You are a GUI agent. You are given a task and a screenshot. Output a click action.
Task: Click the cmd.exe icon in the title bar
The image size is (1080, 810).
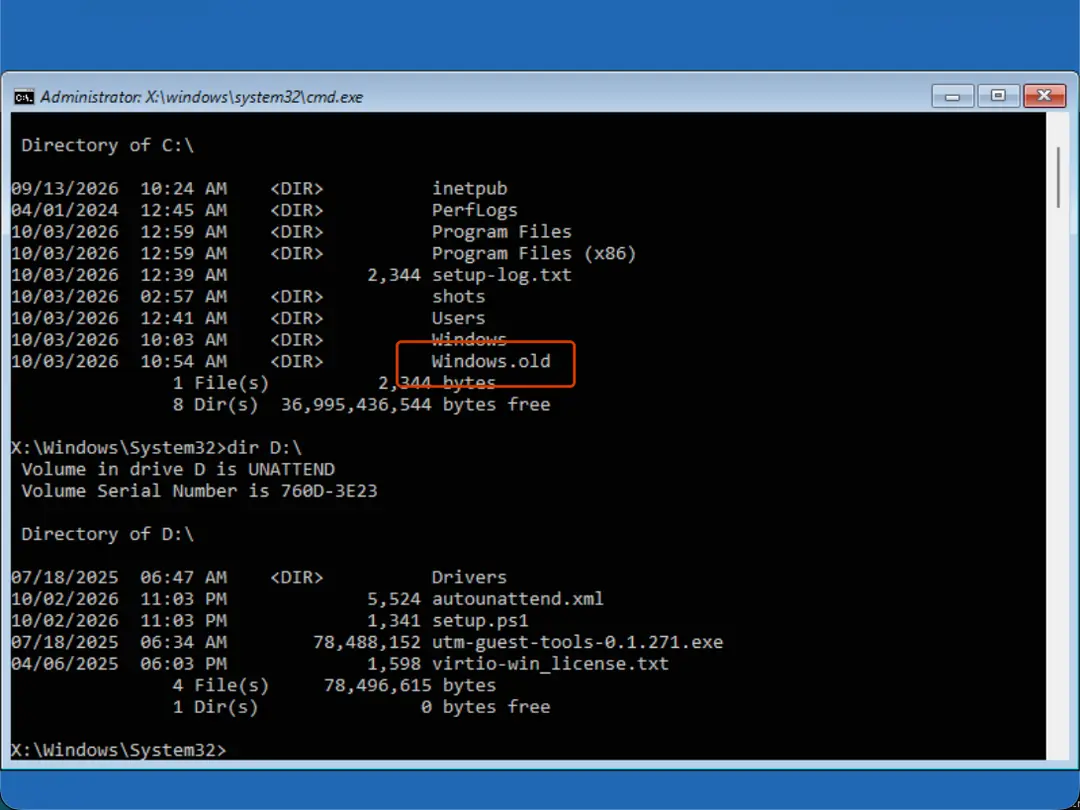tap(24, 96)
